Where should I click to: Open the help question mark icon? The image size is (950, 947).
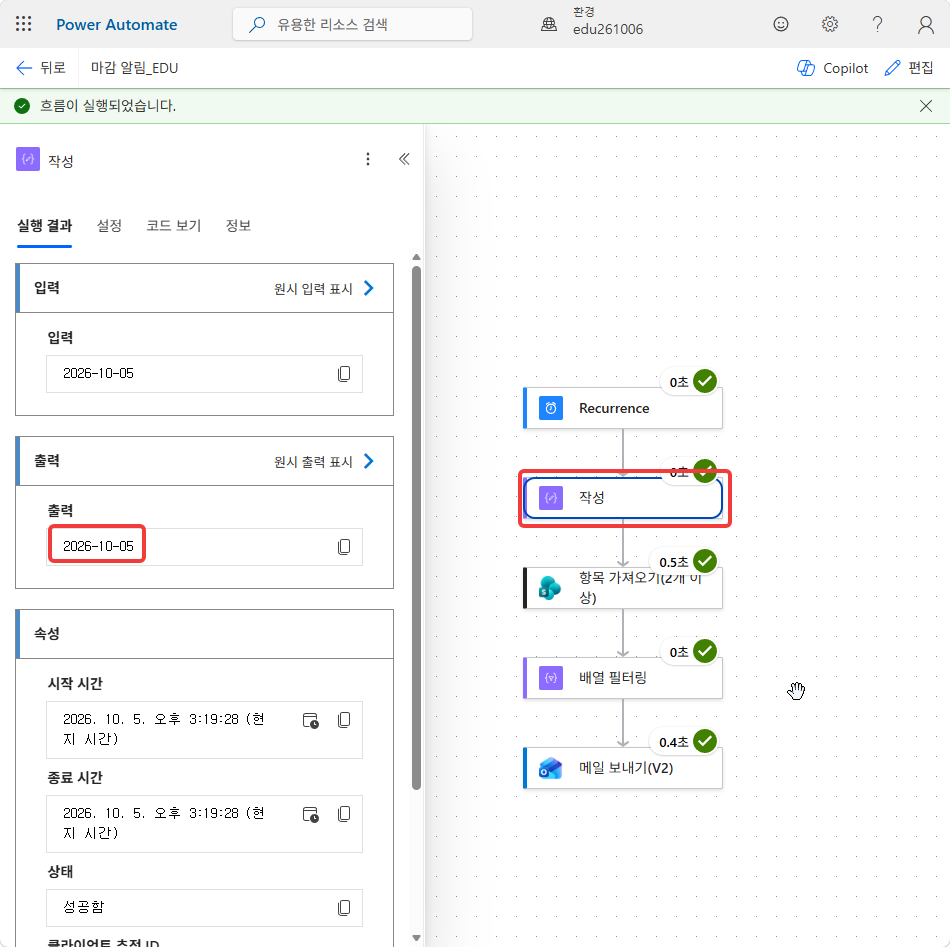(x=877, y=24)
